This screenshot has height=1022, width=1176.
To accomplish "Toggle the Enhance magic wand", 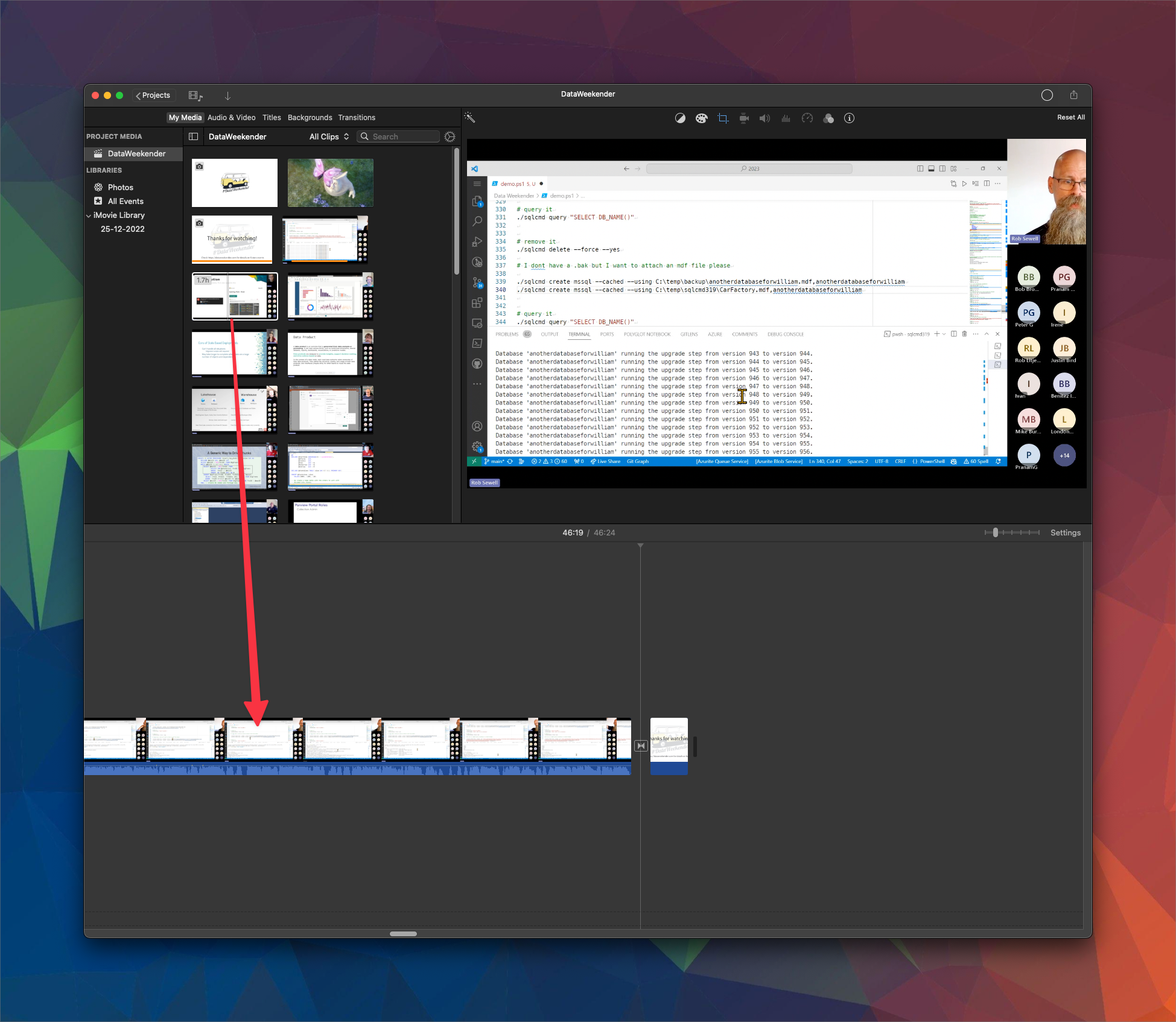I will click(471, 118).
